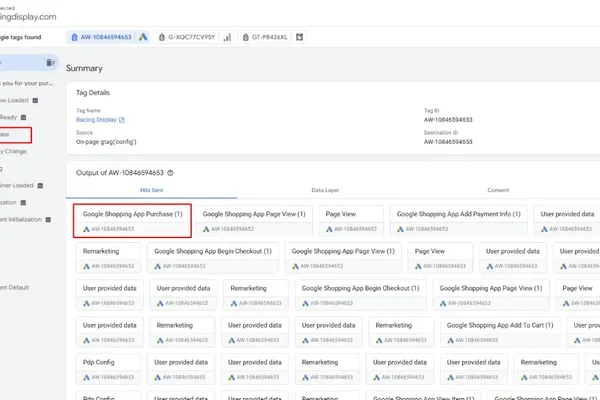
Task: Click the clear-messages trash icon in sidebar
Action: (x=51, y=62)
